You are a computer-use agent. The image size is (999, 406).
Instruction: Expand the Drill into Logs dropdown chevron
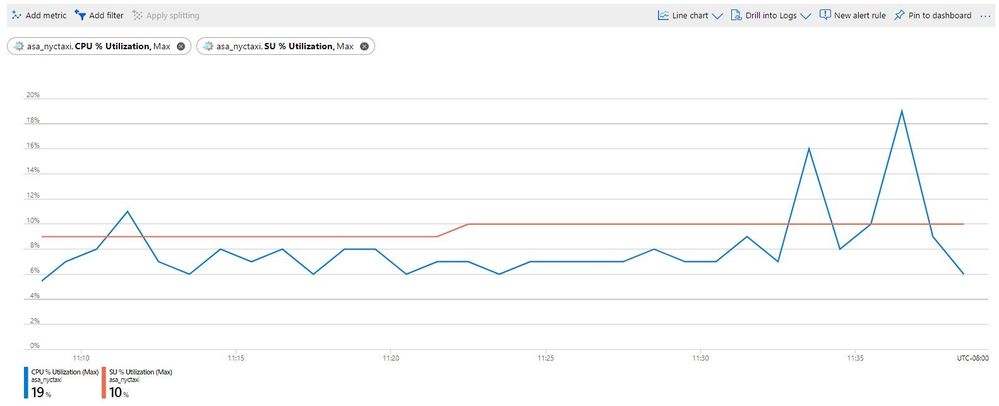805,16
